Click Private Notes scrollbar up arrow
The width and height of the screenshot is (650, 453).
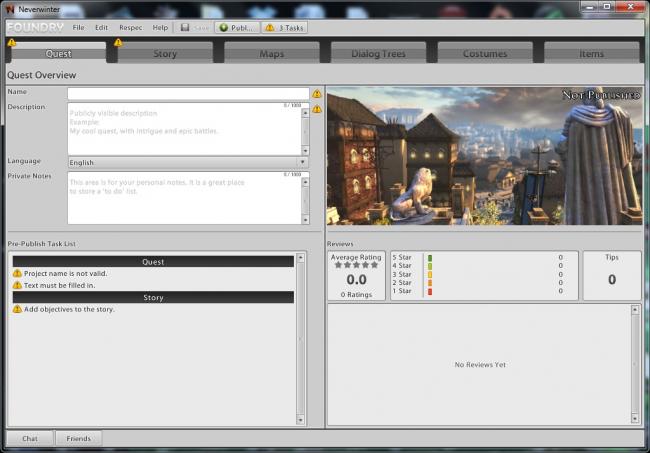[x=306, y=182]
